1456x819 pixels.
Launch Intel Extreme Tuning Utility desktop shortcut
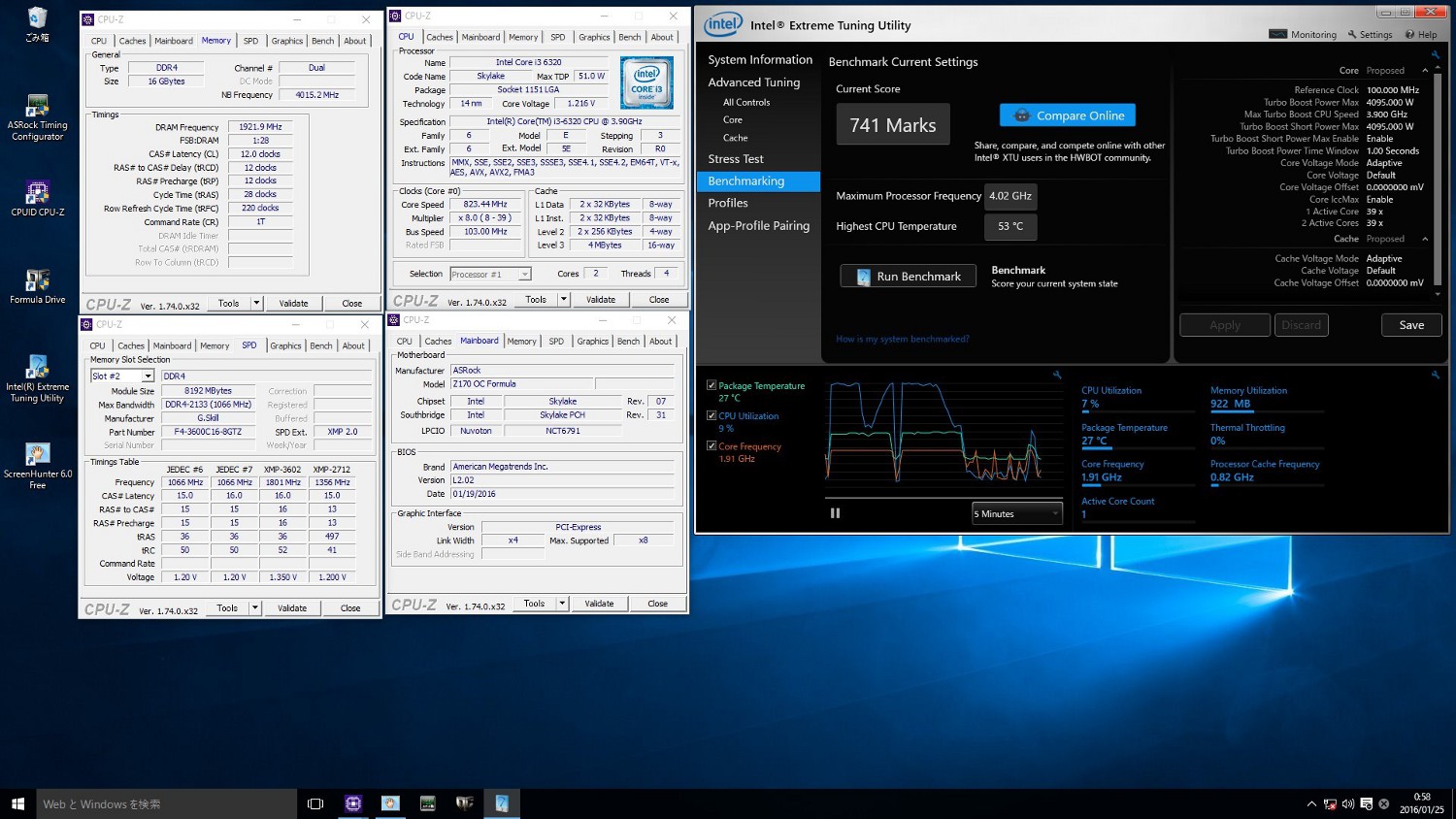[37, 378]
